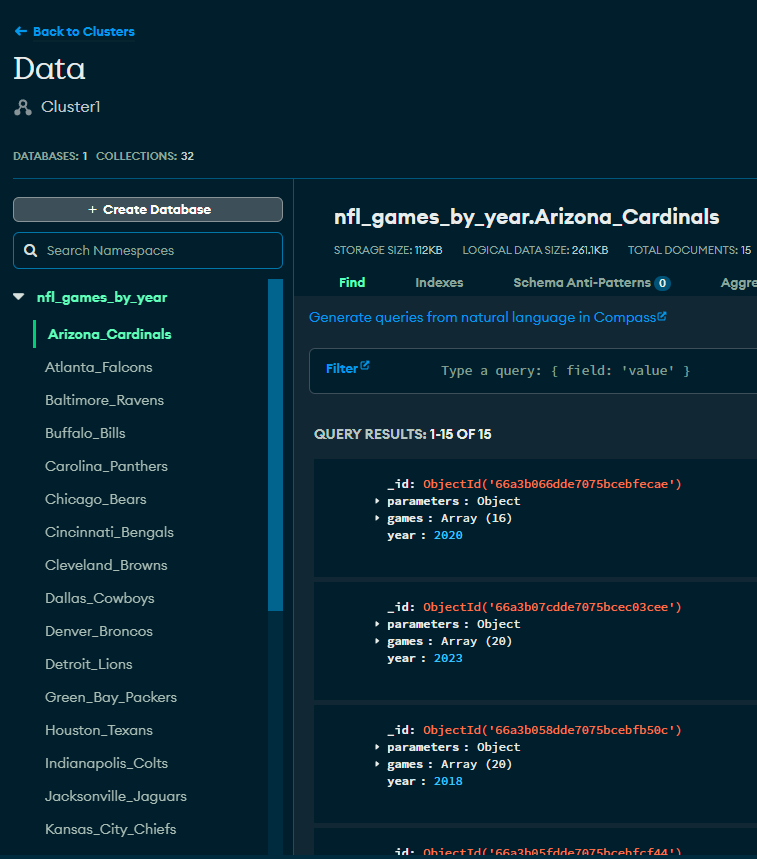Select ObjectId '66a3b058dde7075bcebfb50c'
The height and width of the screenshot is (859, 757).
[552, 730]
